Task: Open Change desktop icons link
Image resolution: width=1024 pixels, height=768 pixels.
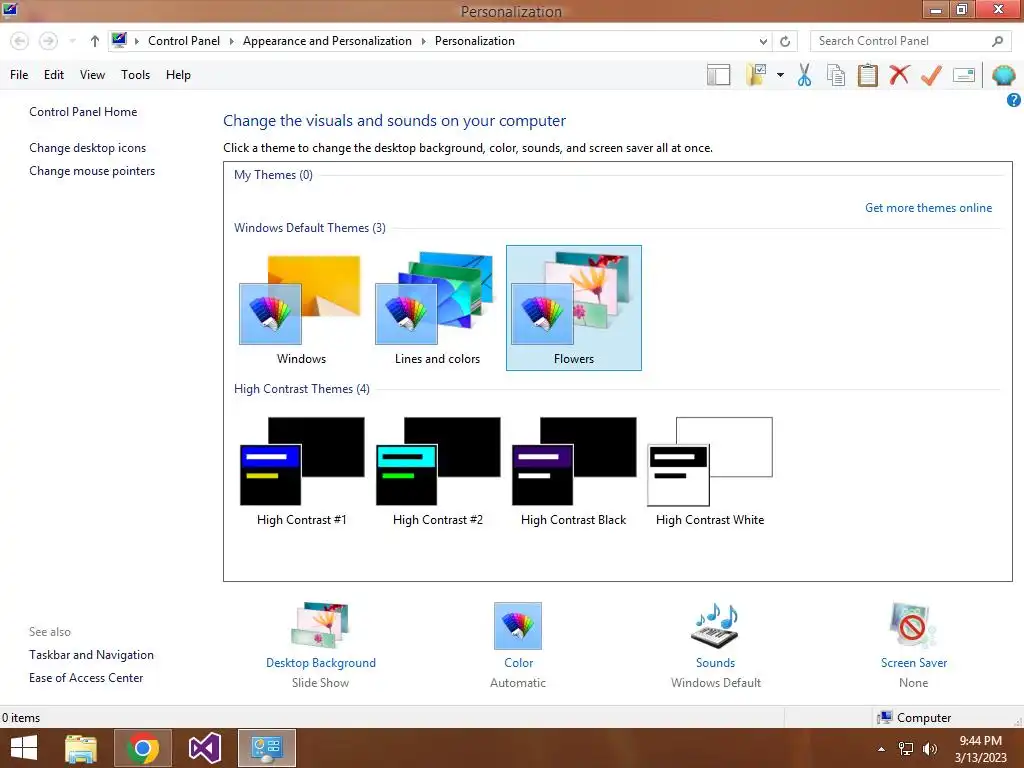Action: pyautogui.click(x=88, y=148)
